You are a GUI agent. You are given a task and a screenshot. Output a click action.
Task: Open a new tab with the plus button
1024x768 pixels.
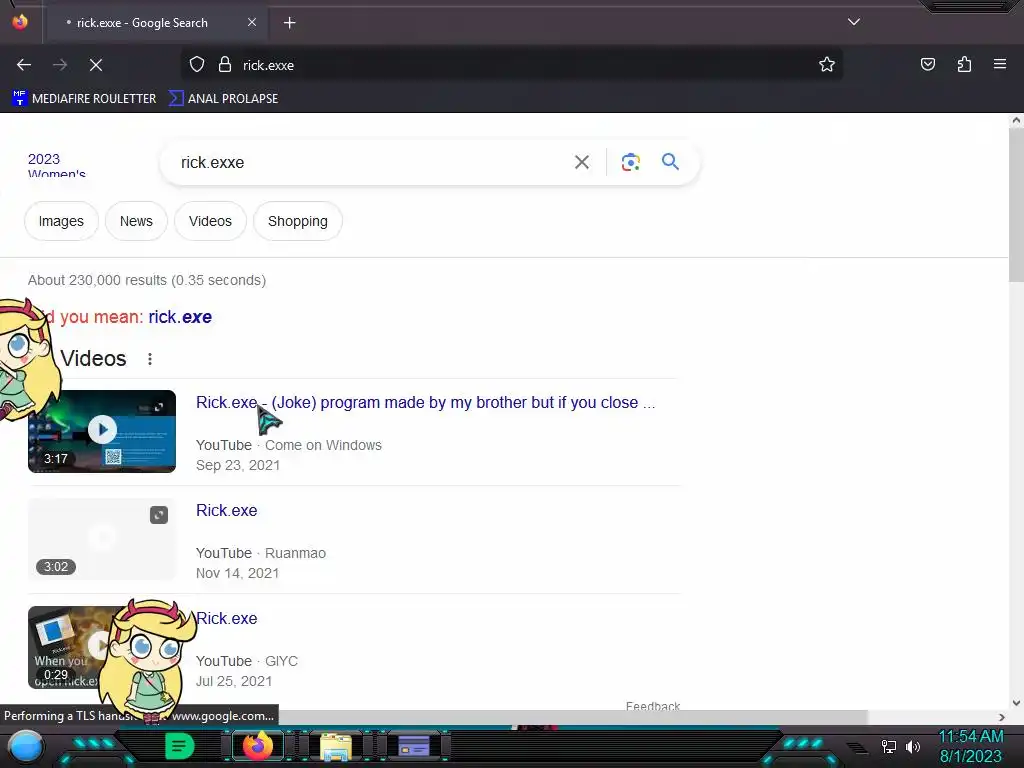[x=289, y=23]
